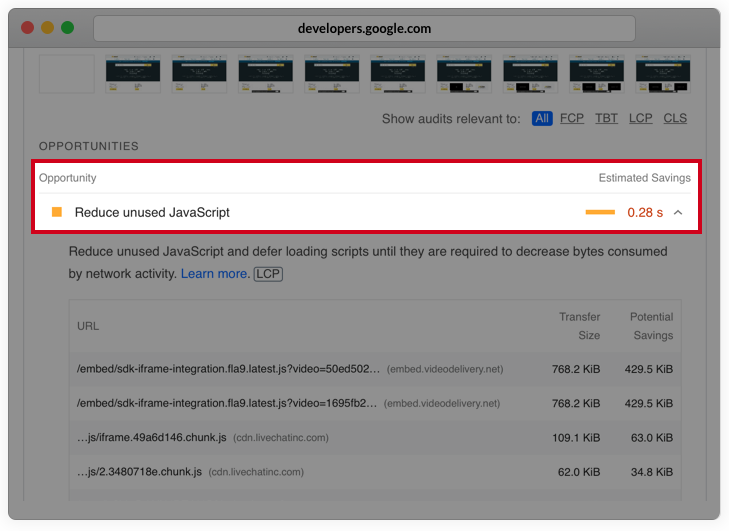Click the '0.28 s' savings value
The width and height of the screenshot is (729, 531).
click(645, 212)
